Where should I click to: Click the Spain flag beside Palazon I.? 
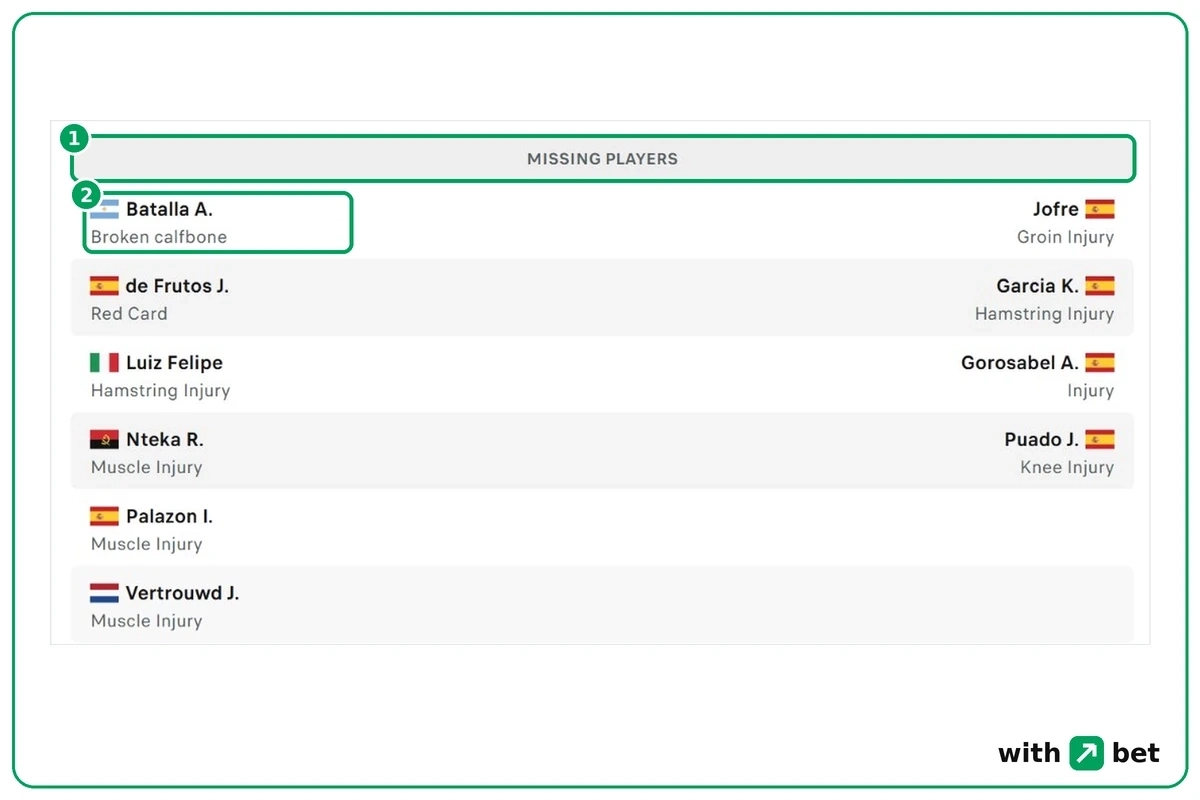(x=104, y=516)
